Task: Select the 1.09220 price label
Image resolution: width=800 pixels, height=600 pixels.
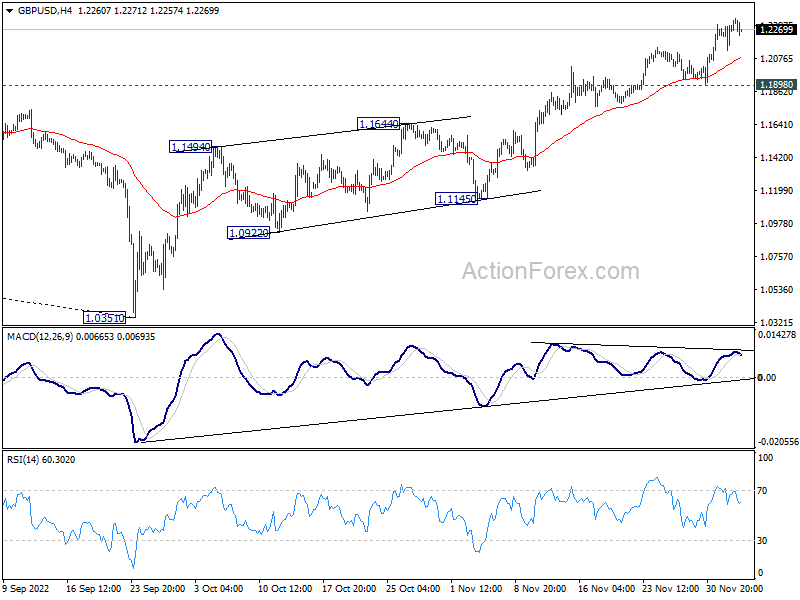Action: (248, 233)
